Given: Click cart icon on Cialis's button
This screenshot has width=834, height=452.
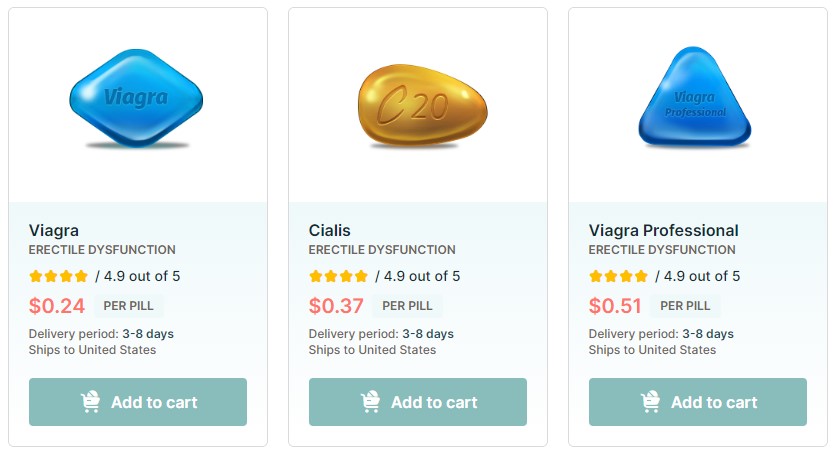Looking at the screenshot, I should [371, 402].
